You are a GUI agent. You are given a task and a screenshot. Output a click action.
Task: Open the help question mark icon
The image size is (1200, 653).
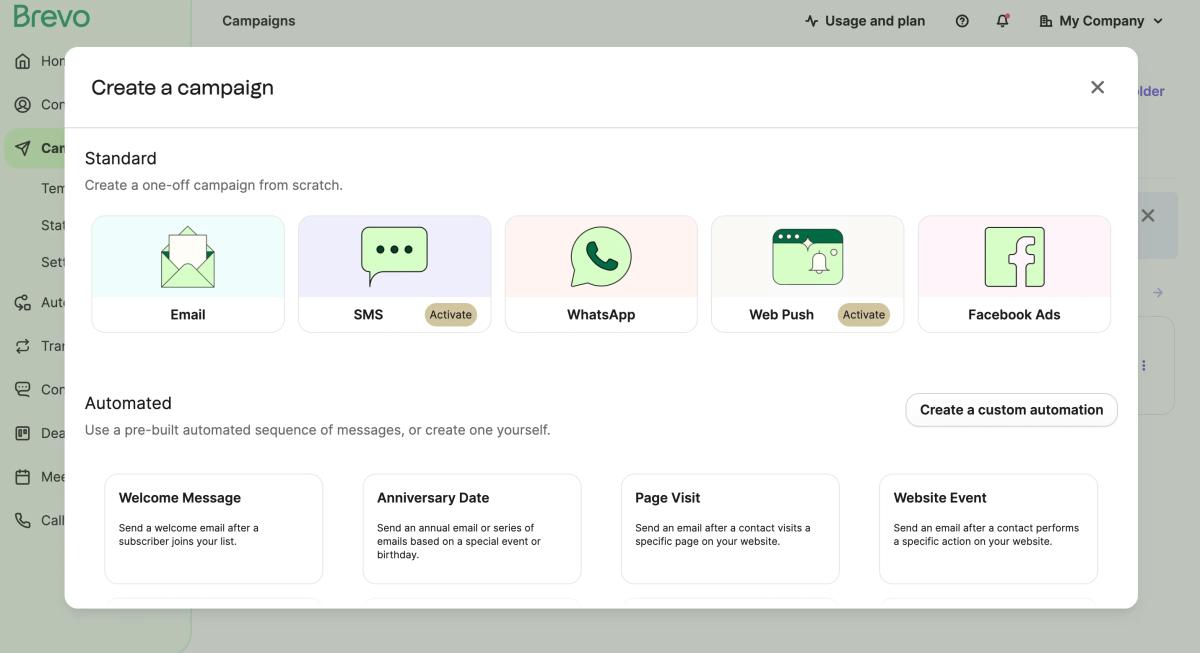click(962, 20)
